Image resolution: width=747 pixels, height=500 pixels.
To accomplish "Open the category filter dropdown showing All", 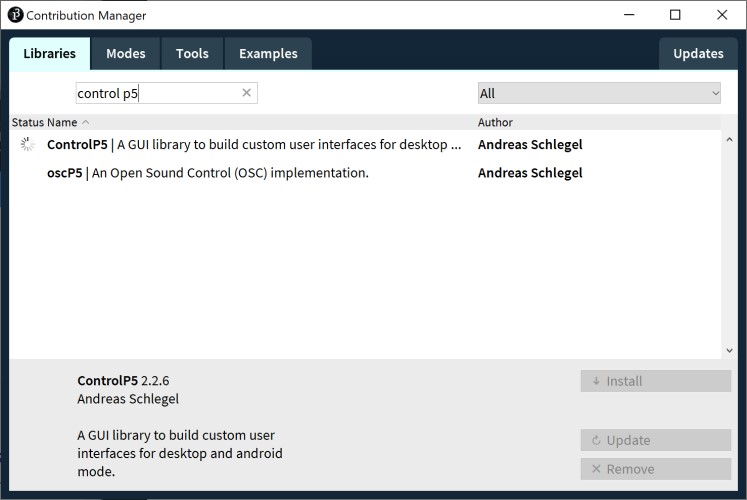I will (x=599, y=93).
